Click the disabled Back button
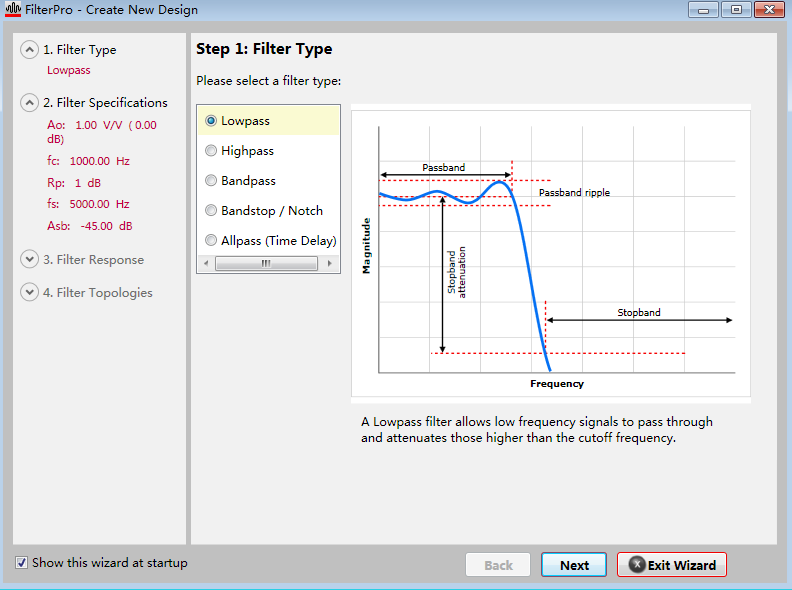Screen dimensions: 792x590 click(x=498, y=565)
